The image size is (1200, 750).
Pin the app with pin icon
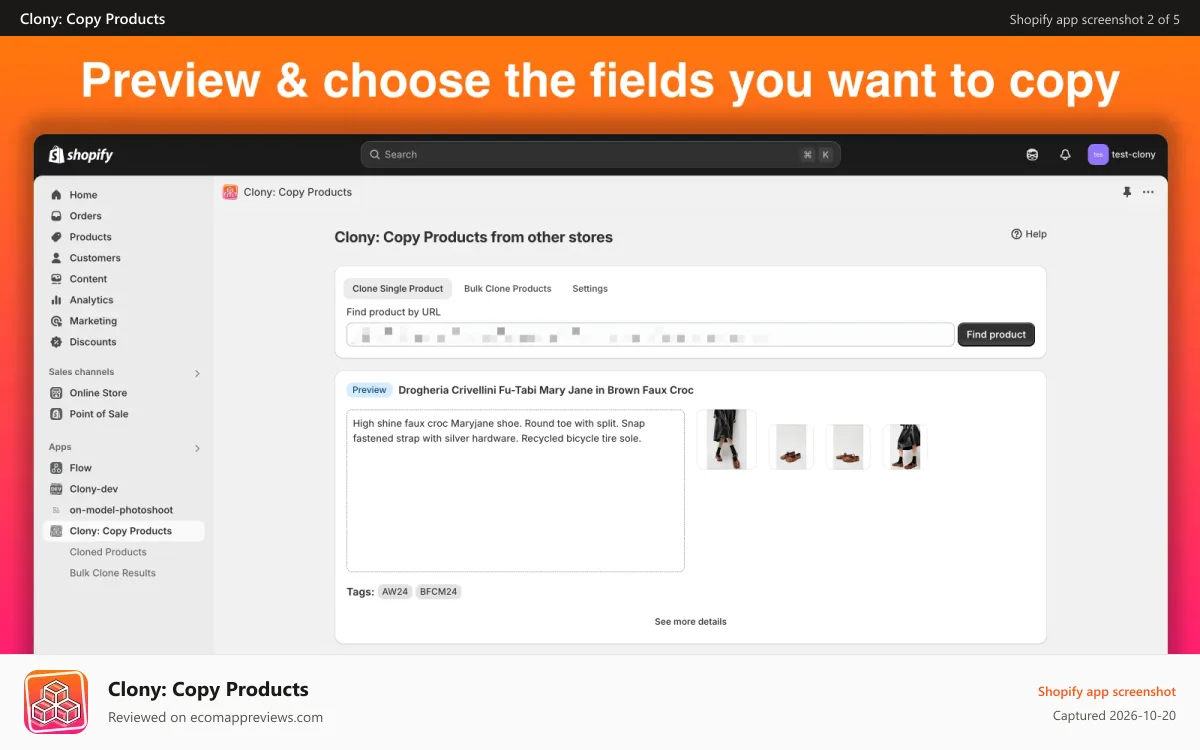click(x=1127, y=192)
